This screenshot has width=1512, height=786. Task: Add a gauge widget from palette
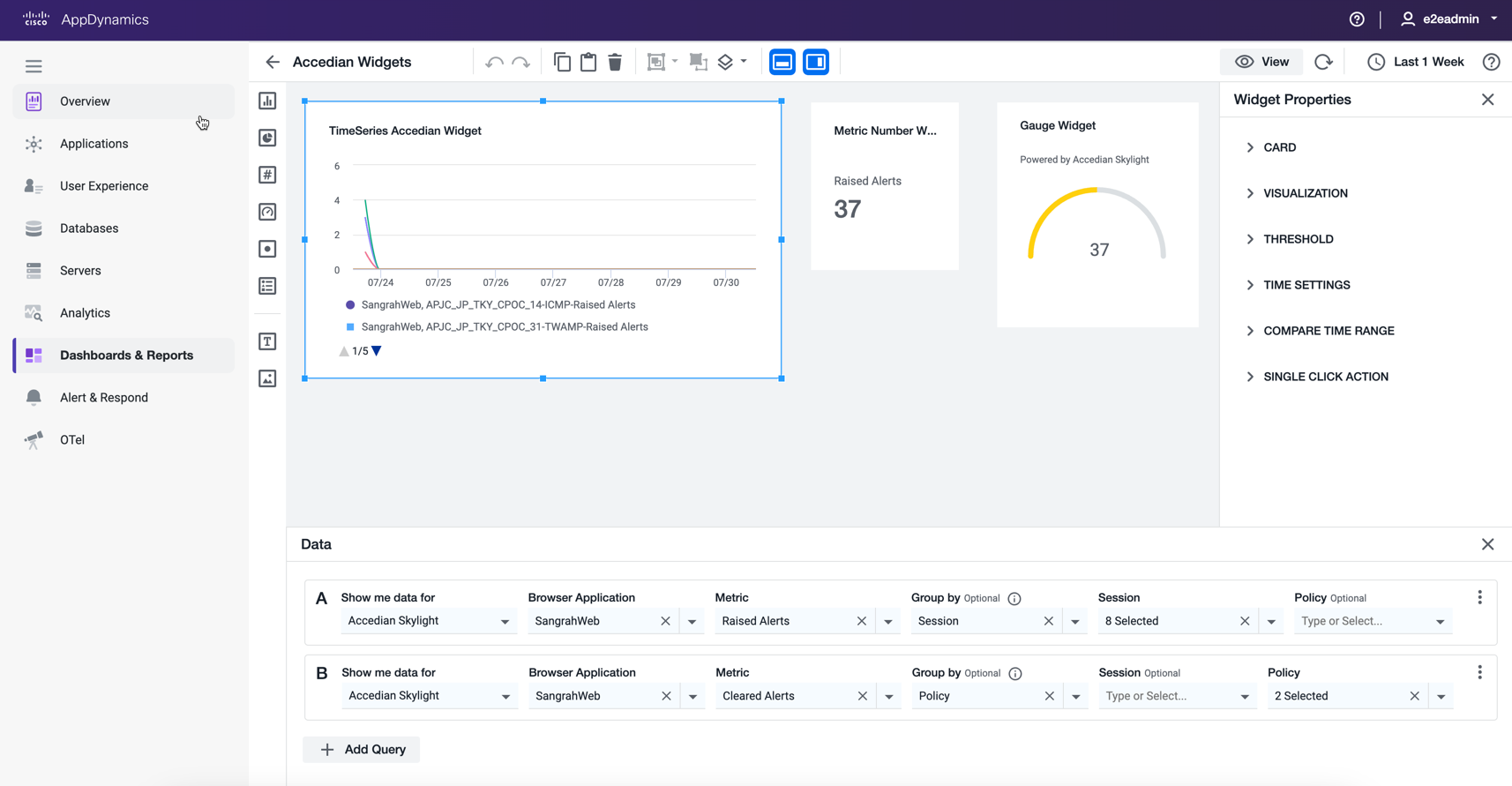pyautogui.click(x=267, y=212)
